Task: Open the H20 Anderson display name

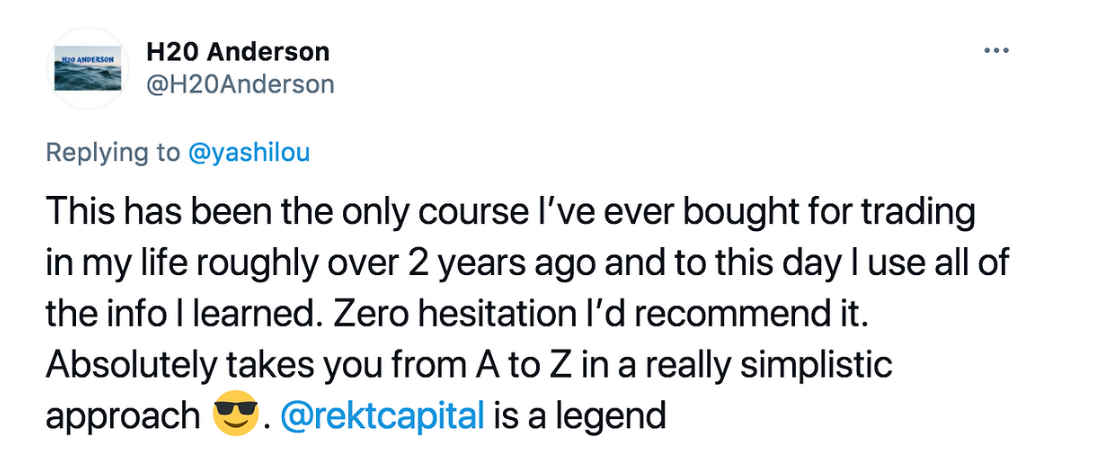Action: point(238,51)
